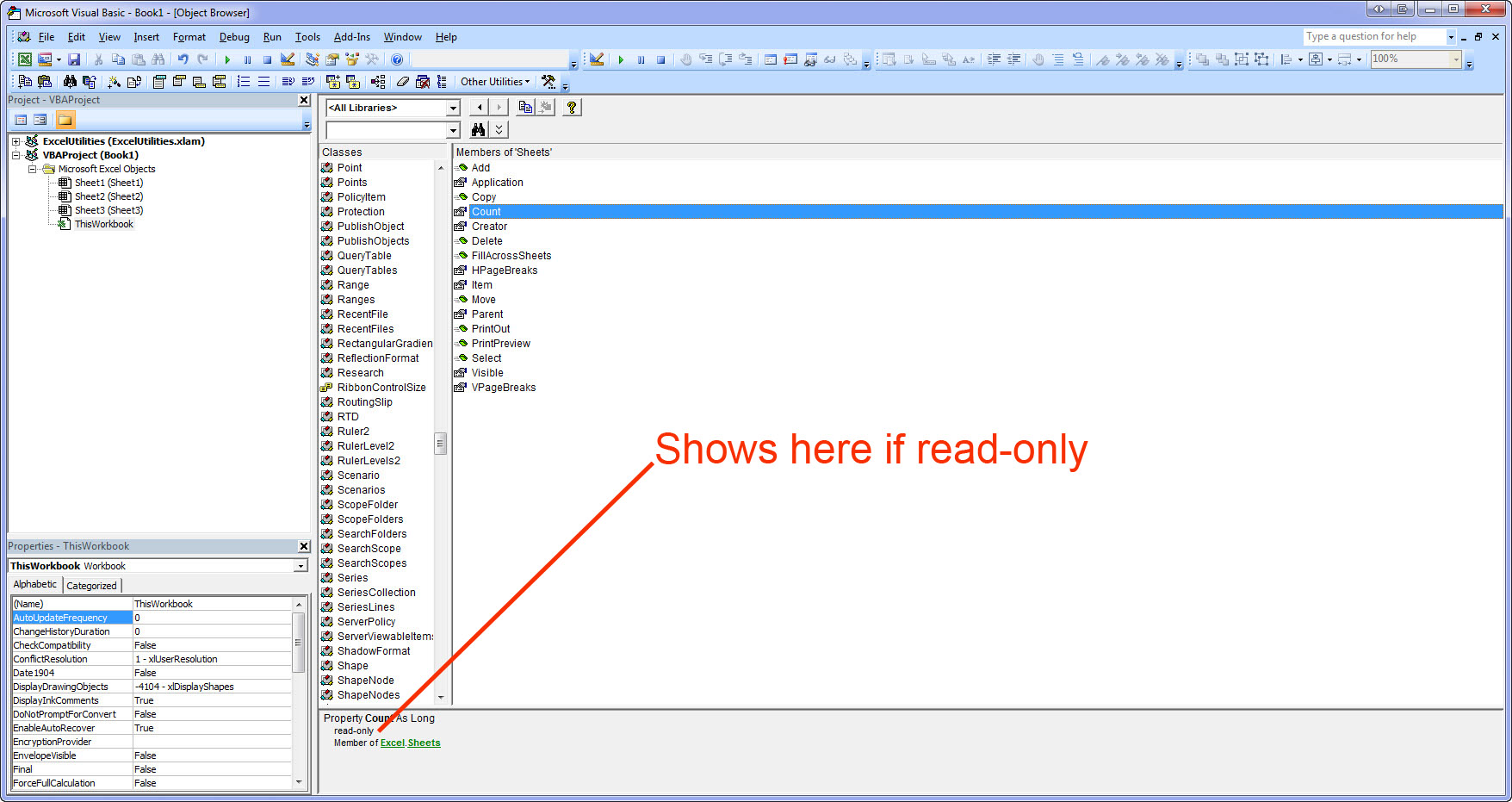Open the Other Utilities dropdown
Screen dimensions: 1512x802
pyautogui.click(x=495, y=82)
